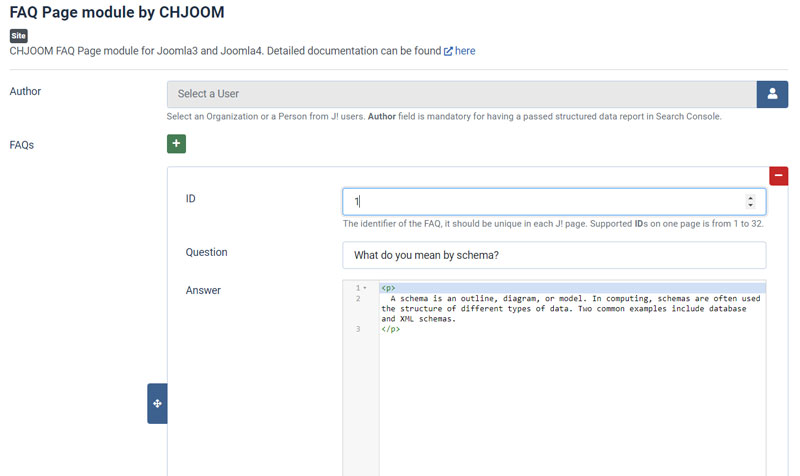This screenshot has height=476, width=800.
Task: Click line number 3 in editor gutter
Action: [358, 329]
